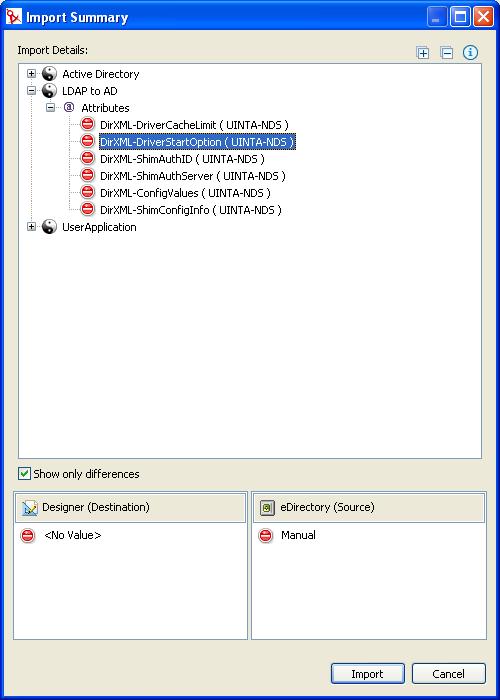Select LDAP to AD tree label
The height and width of the screenshot is (700, 500).
coord(90,91)
